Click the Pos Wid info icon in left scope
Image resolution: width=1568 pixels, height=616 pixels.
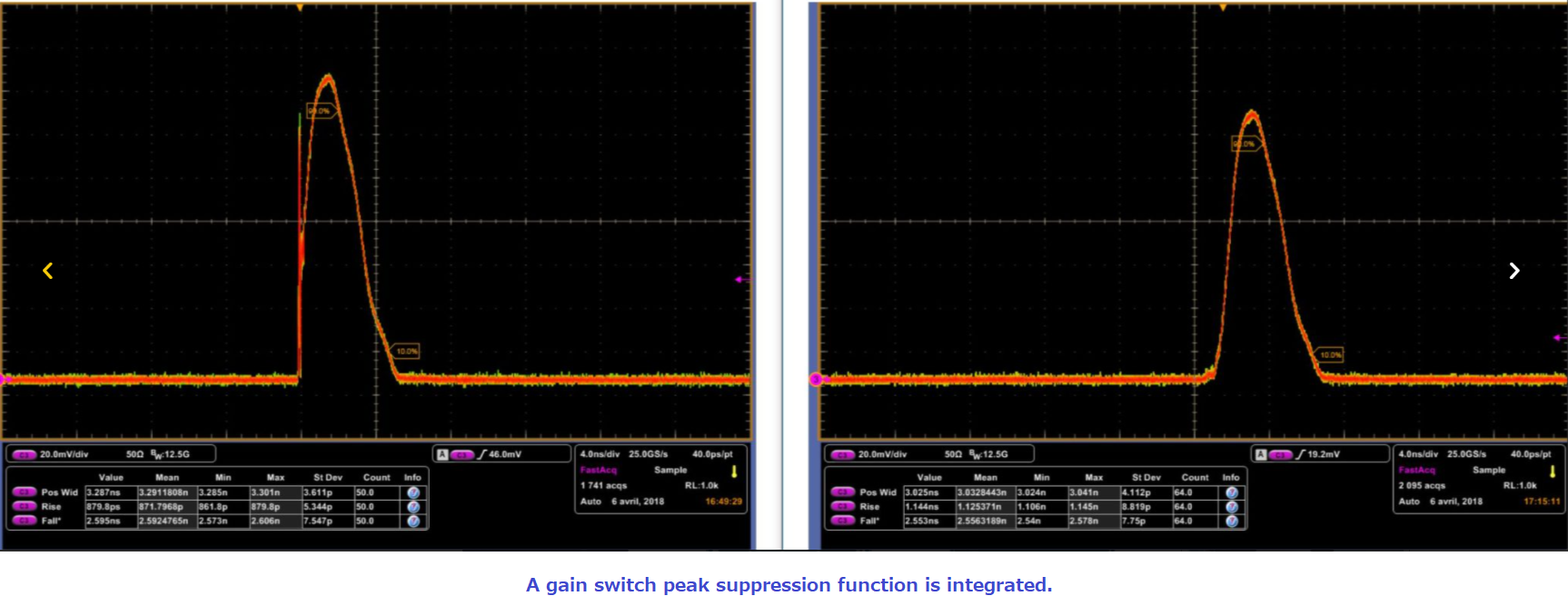413,492
